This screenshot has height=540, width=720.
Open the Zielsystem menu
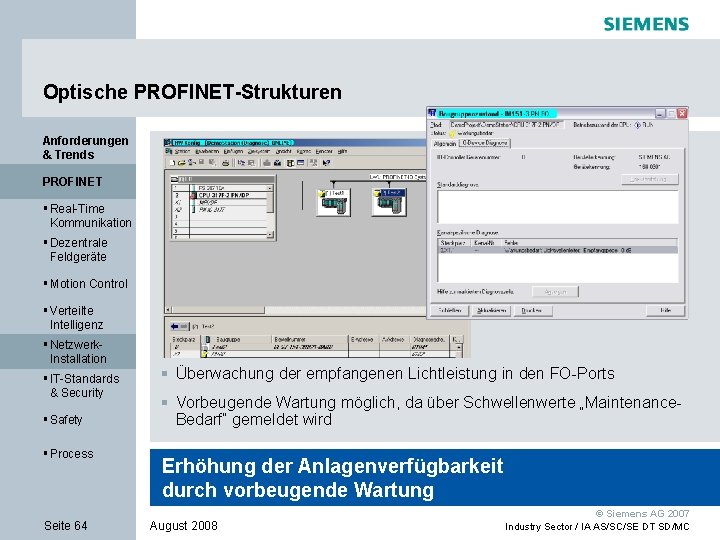point(259,151)
